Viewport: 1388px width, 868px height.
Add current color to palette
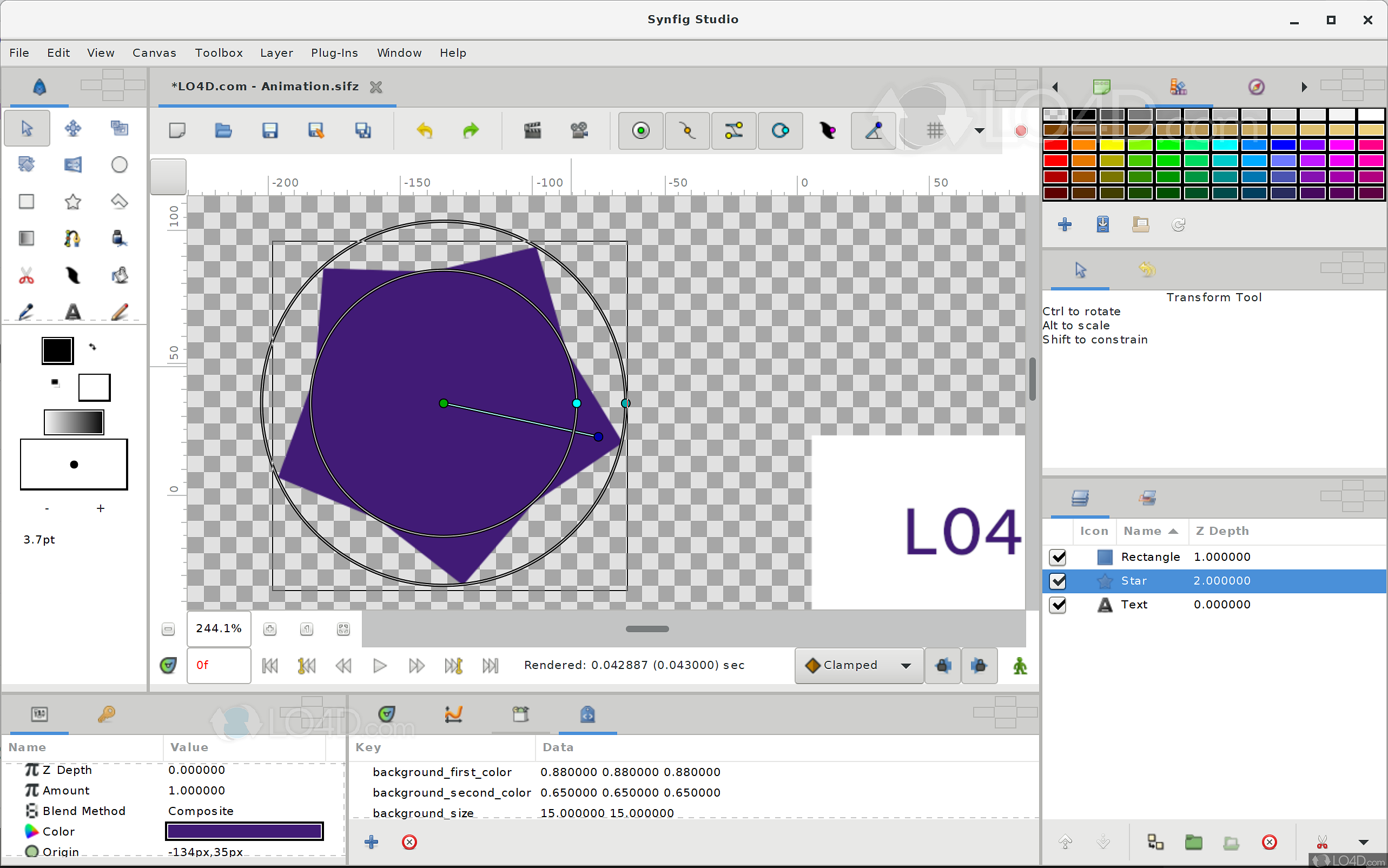coord(1065,224)
